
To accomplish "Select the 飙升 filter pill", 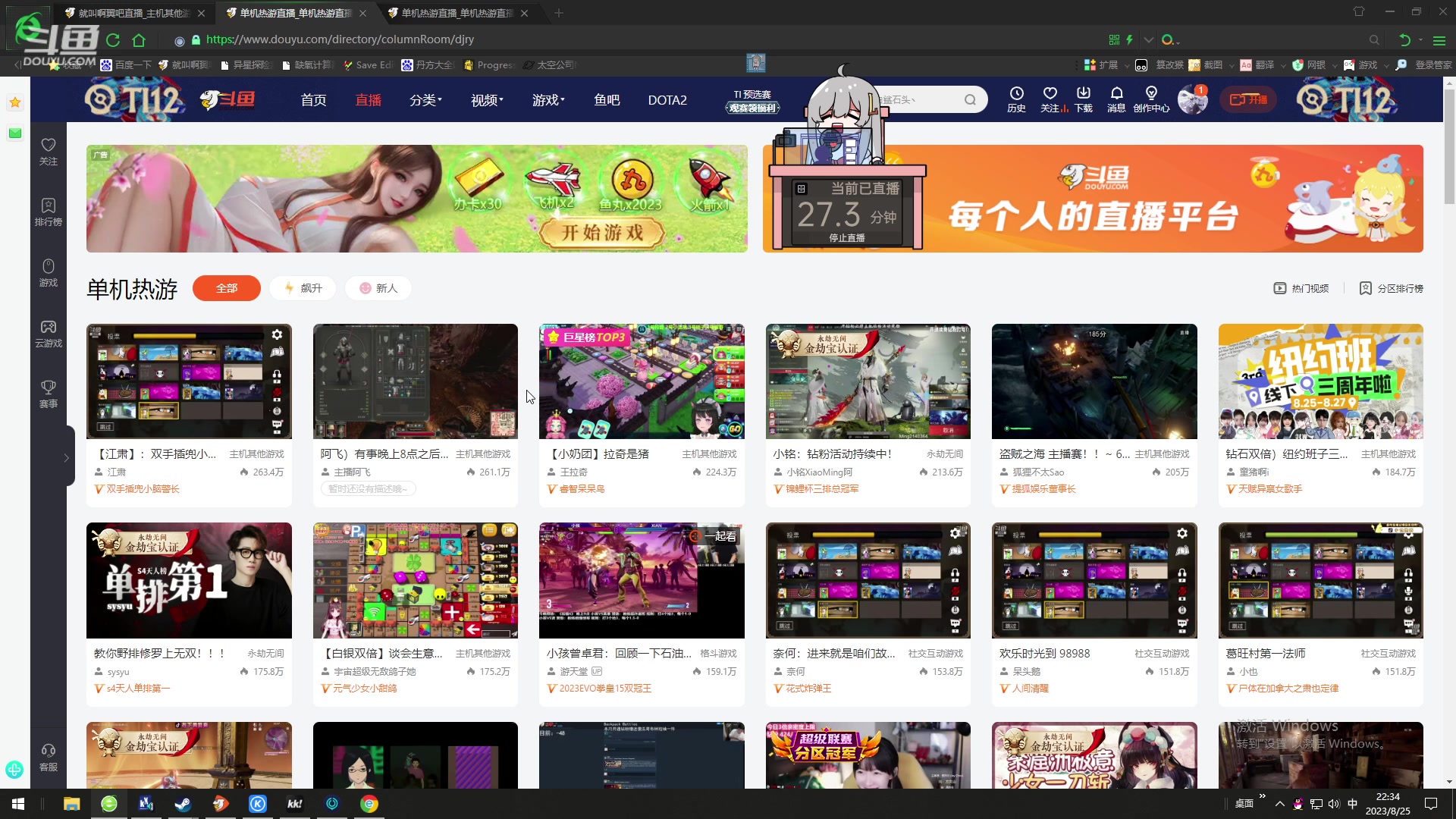I will 303,288.
